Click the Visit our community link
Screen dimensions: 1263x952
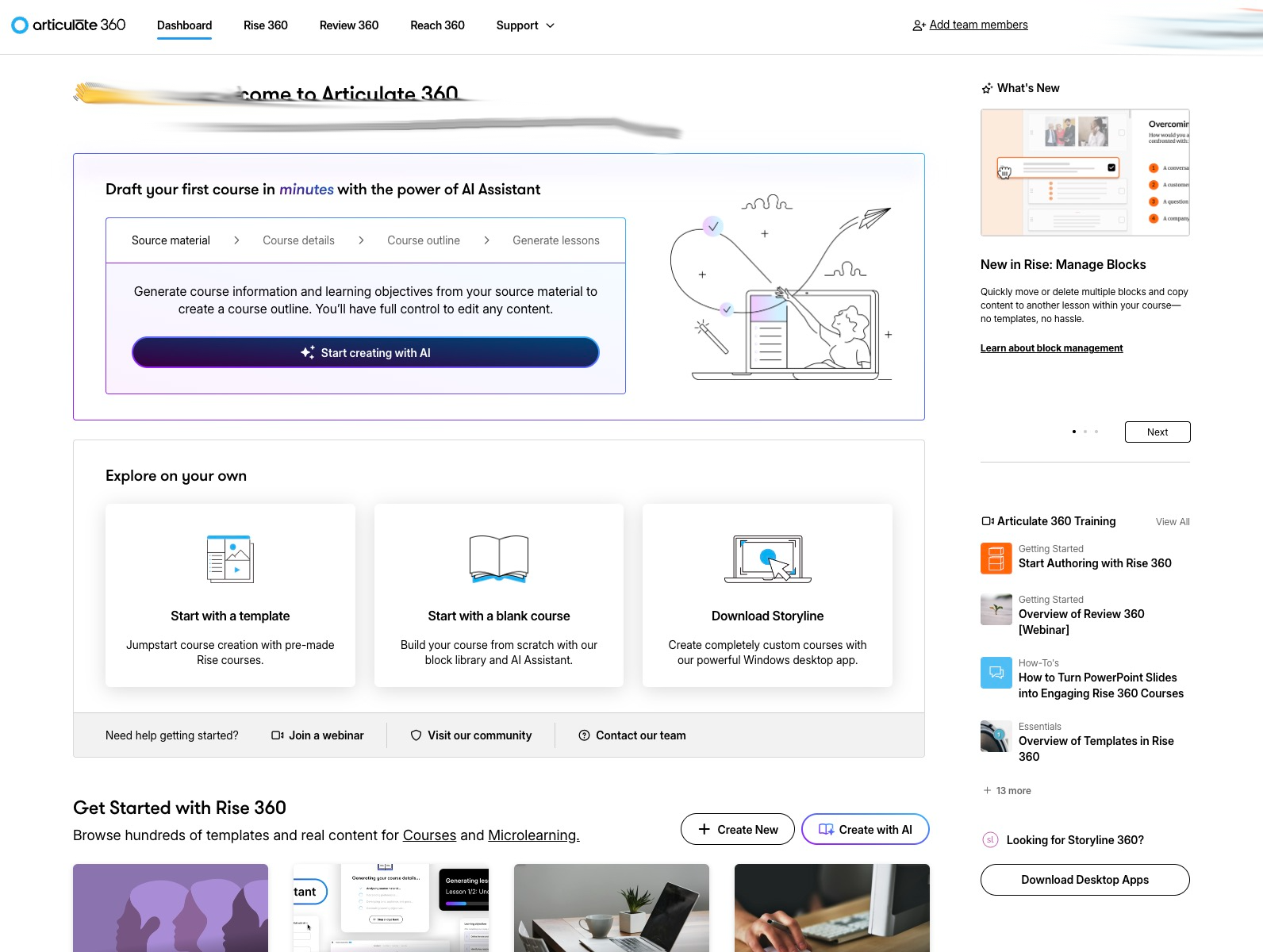point(471,735)
